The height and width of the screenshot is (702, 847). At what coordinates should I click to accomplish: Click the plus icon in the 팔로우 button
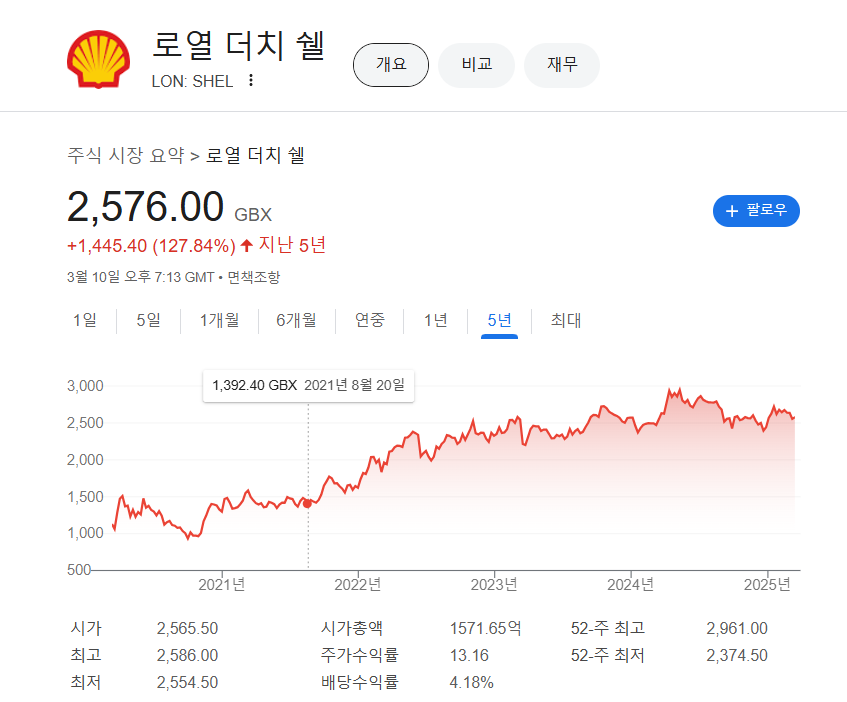tap(732, 211)
